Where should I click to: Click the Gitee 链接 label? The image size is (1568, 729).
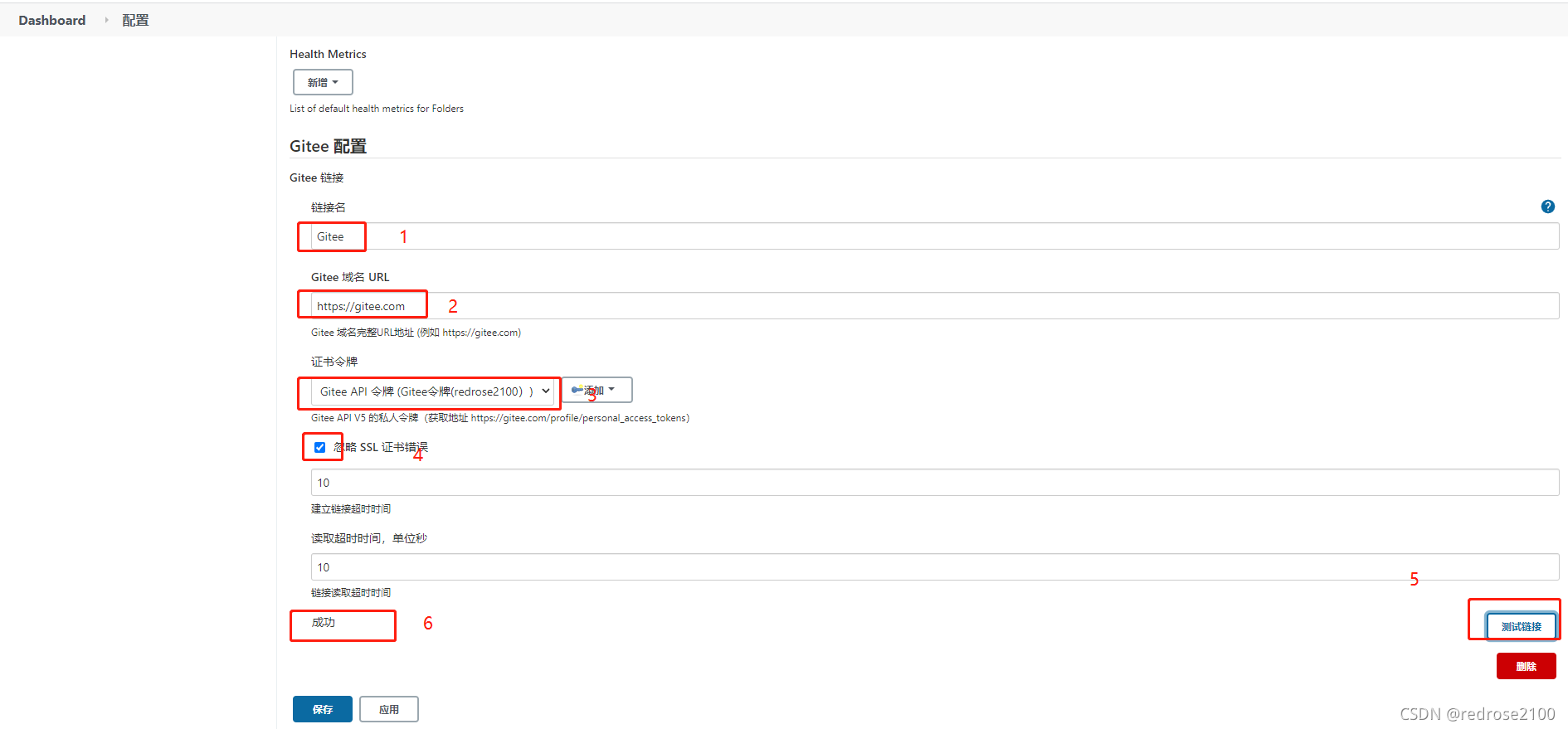pyautogui.click(x=316, y=177)
